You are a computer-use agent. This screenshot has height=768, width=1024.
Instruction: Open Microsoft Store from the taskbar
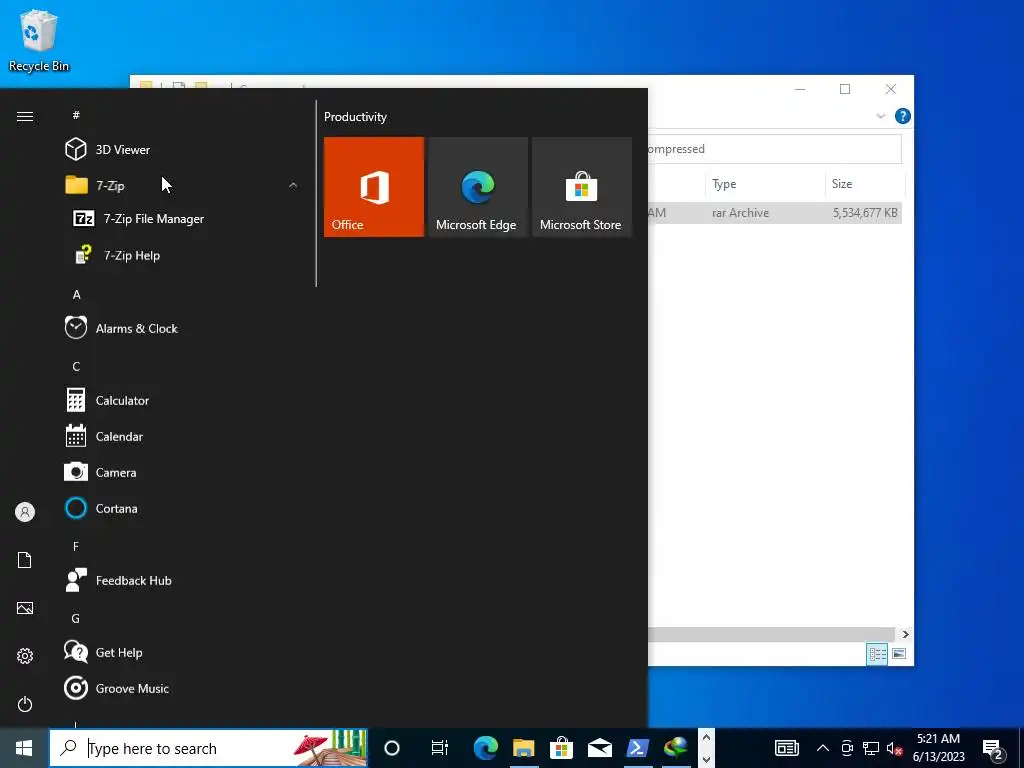coord(561,748)
